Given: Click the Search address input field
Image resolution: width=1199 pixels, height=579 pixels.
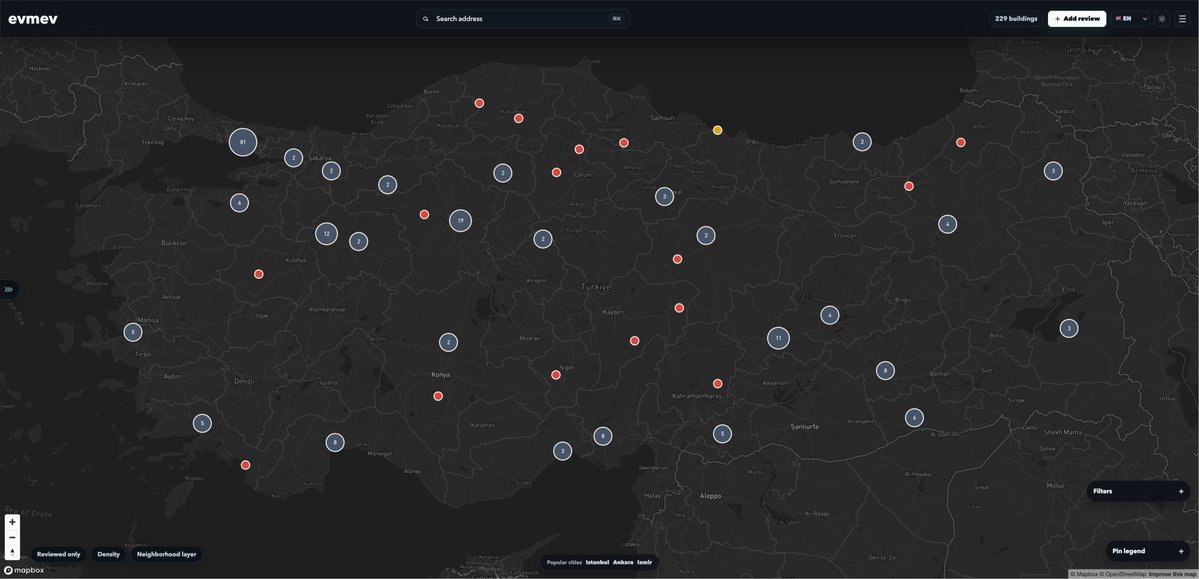Looking at the screenshot, I should [520, 17].
